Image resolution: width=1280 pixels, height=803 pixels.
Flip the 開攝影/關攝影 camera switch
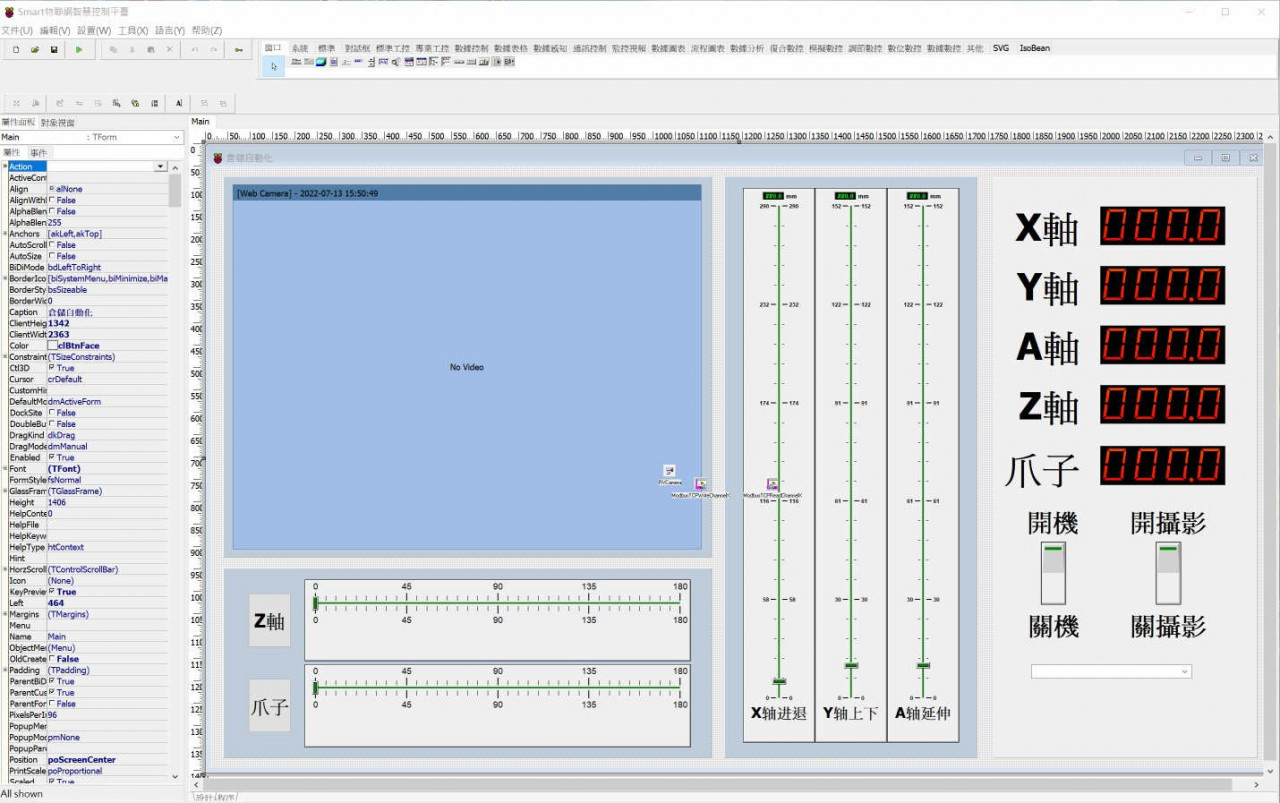coord(1168,573)
